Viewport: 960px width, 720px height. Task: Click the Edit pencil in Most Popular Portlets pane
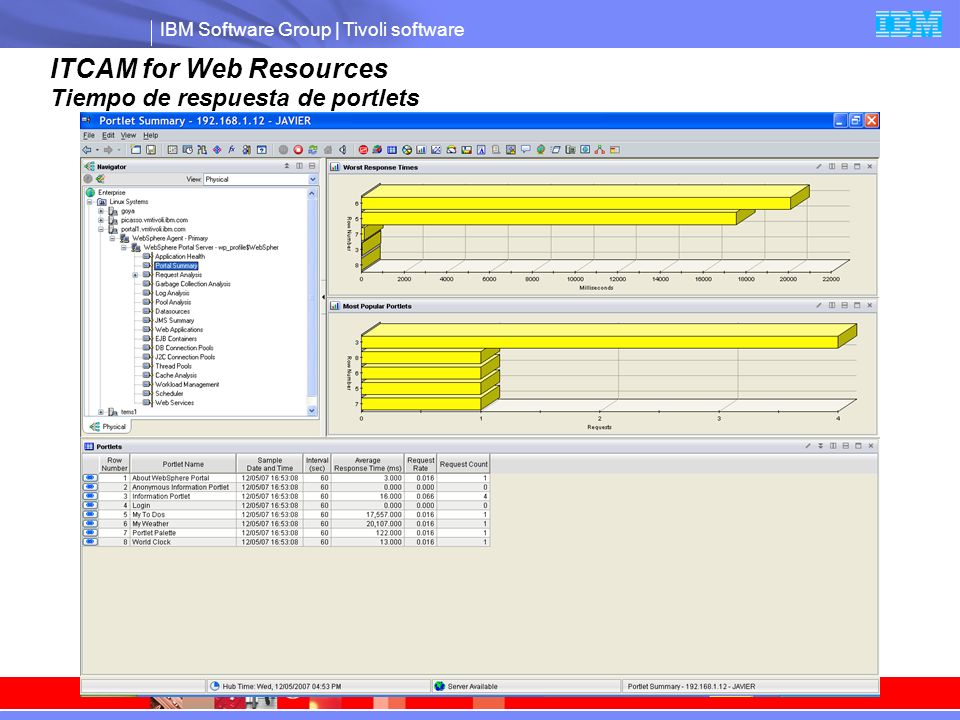coord(819,306)
